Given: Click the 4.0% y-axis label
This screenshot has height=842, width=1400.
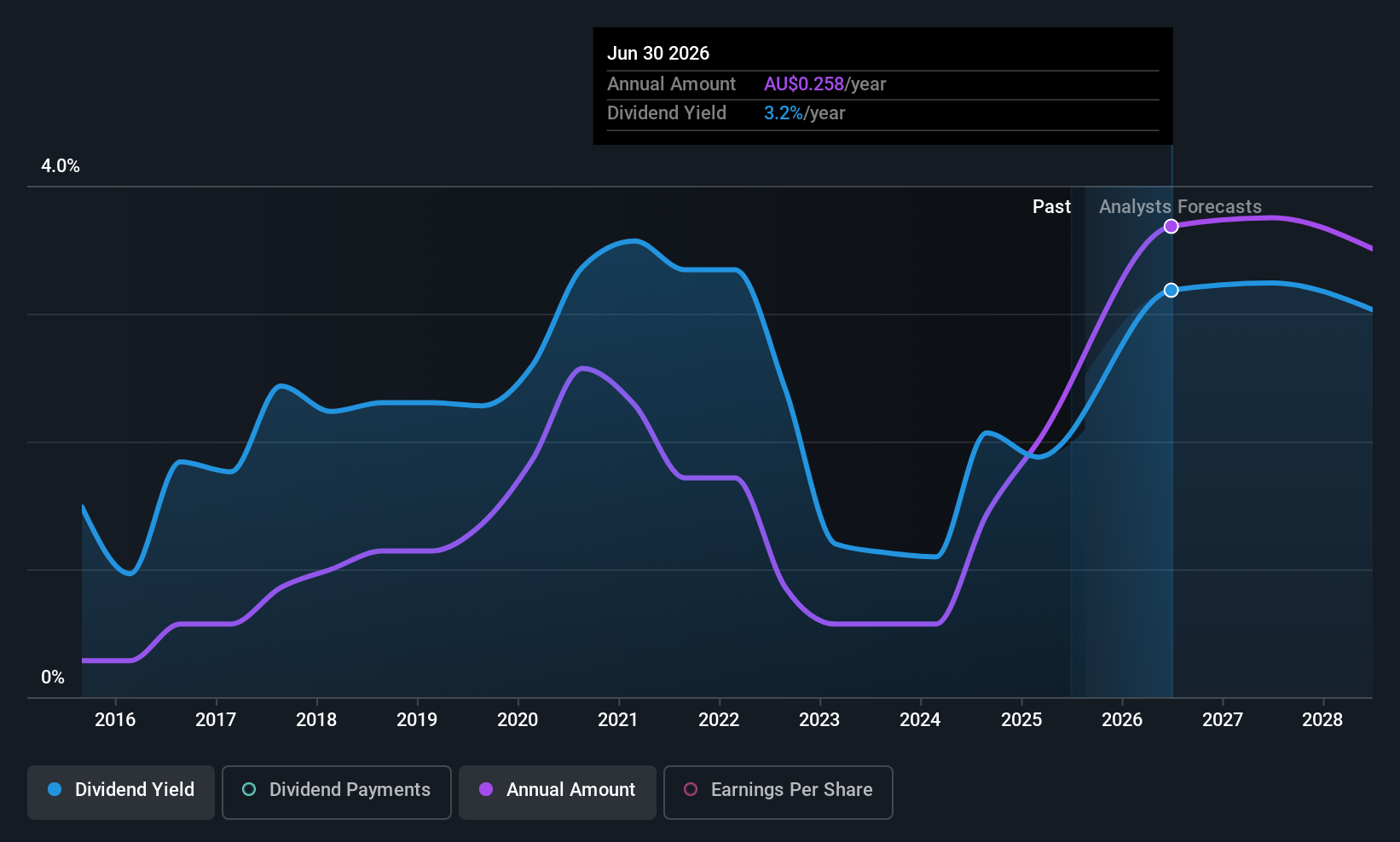Looking at the screenshot, I should click(61, 166).
